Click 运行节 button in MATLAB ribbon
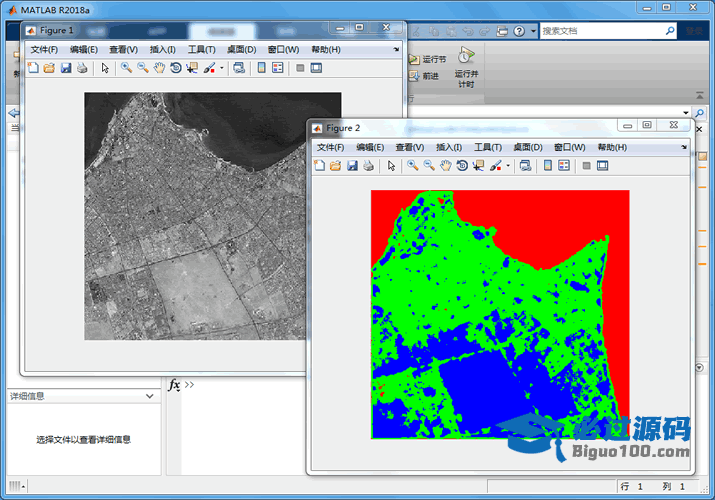This screenshot has width=715, height=500. pyautogui.click(x=428, y=59)
